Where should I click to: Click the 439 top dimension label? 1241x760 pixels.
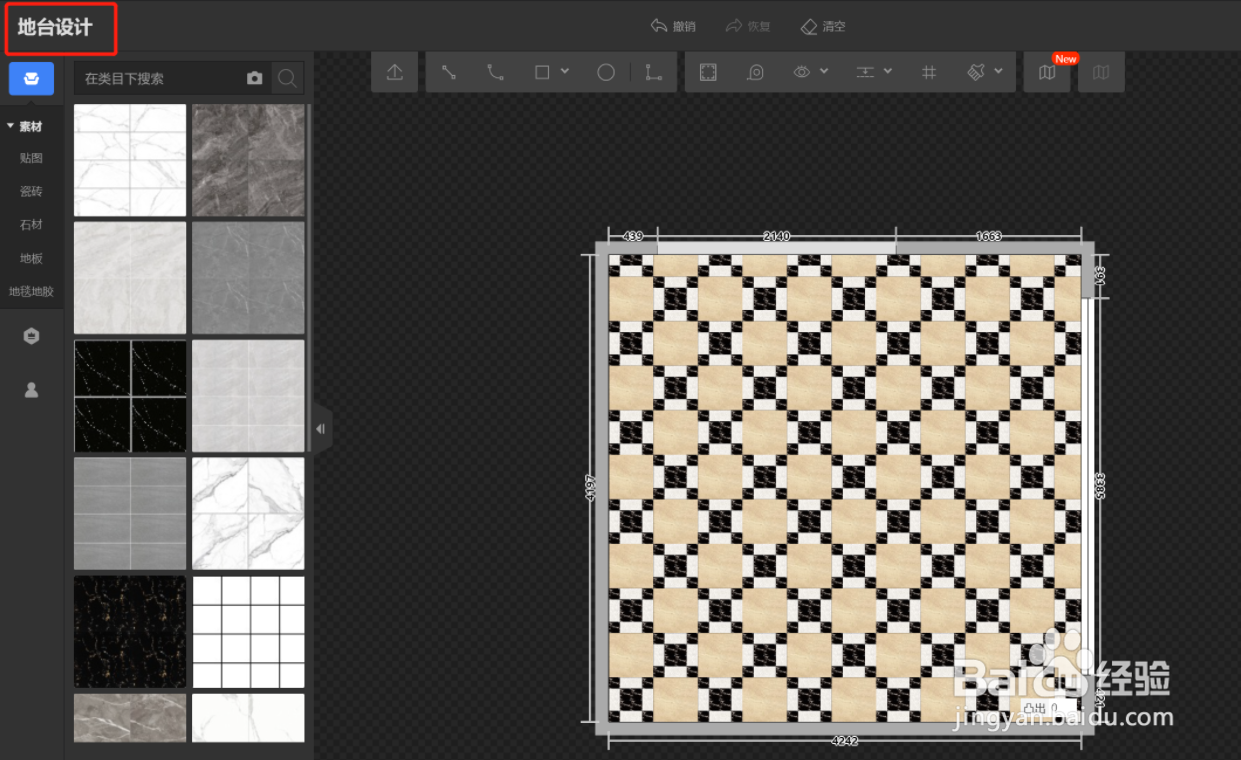633,236
